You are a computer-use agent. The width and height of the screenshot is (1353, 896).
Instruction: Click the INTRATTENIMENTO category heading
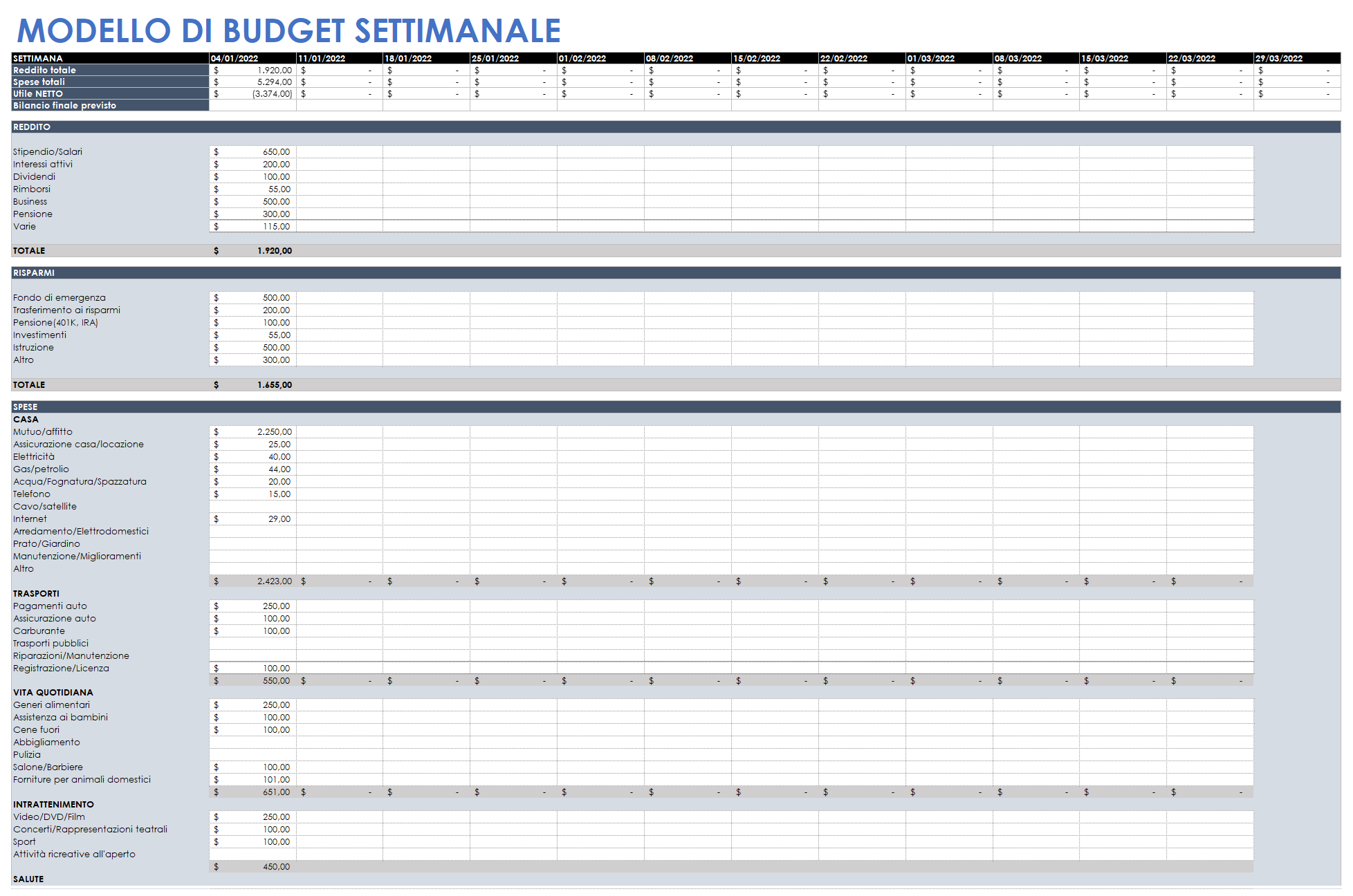coord(53,805)
